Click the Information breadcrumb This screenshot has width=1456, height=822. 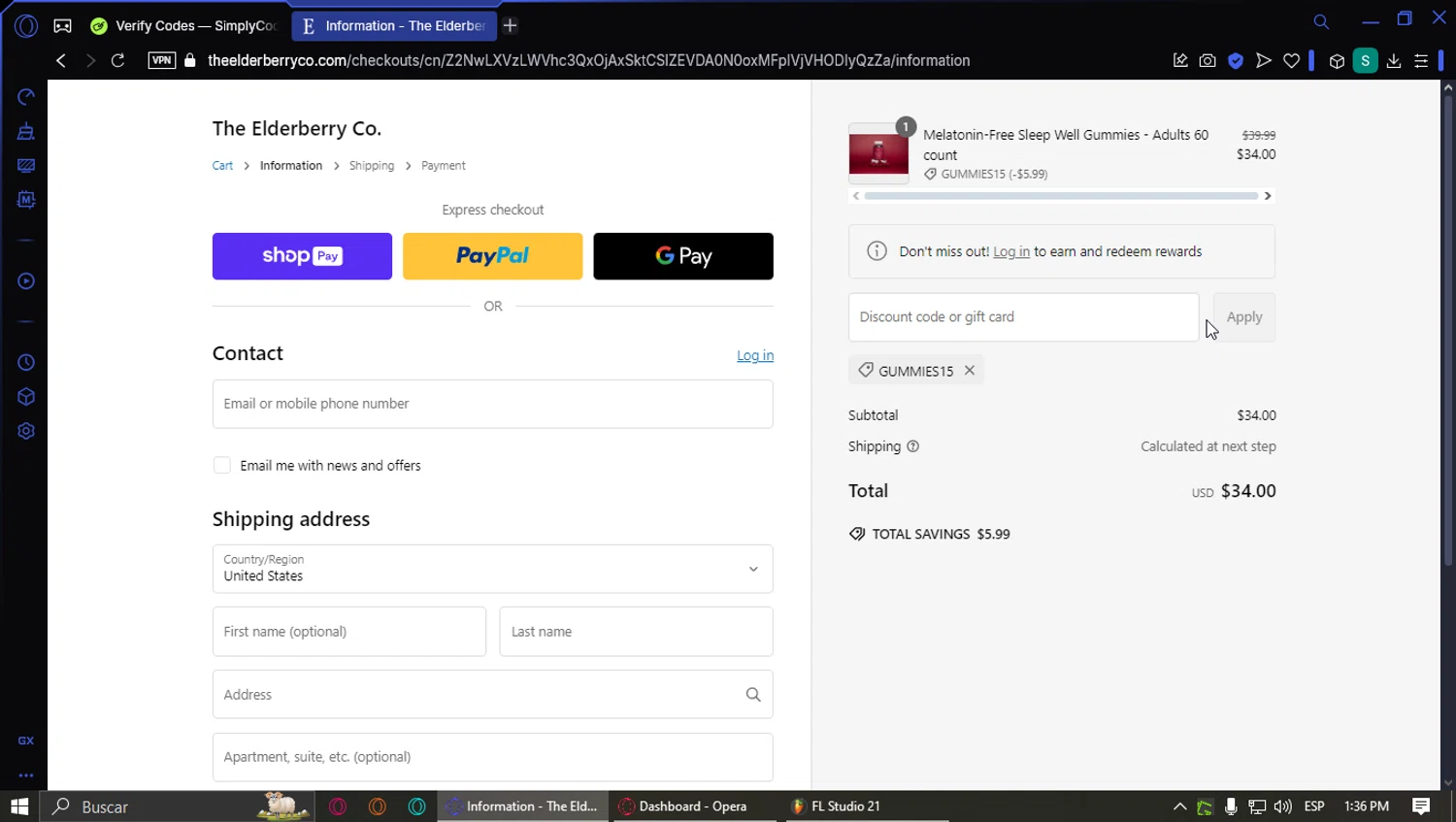[291, 166]
